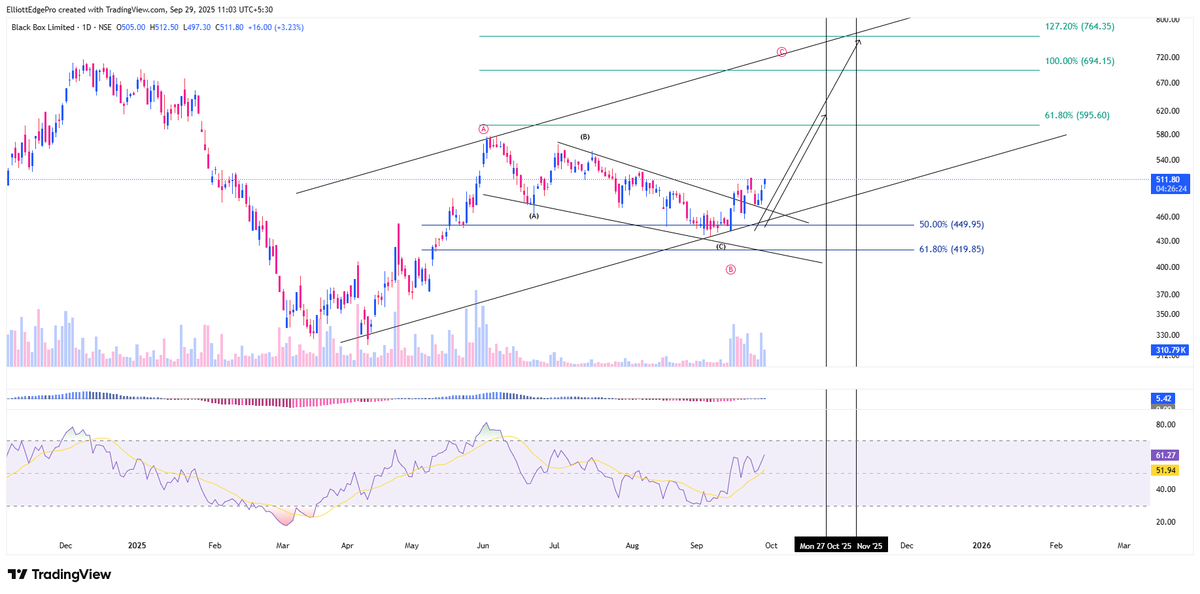
Task: Click the 800.00 price axis level
Action: (x=1168, y=20)
